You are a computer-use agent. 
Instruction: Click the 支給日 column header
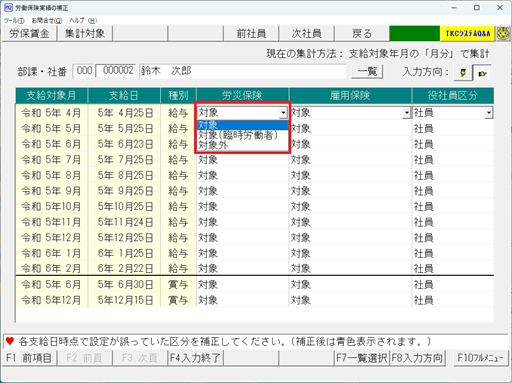(x=124, y=96)
